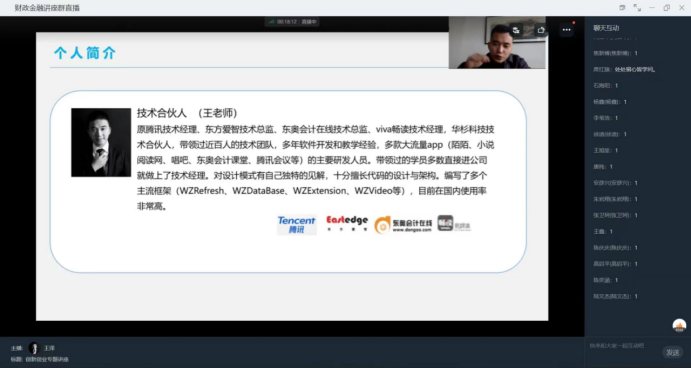Click the chat message 处处留心皆学问
The image size is (691, 368).
(x=635, y=69)
